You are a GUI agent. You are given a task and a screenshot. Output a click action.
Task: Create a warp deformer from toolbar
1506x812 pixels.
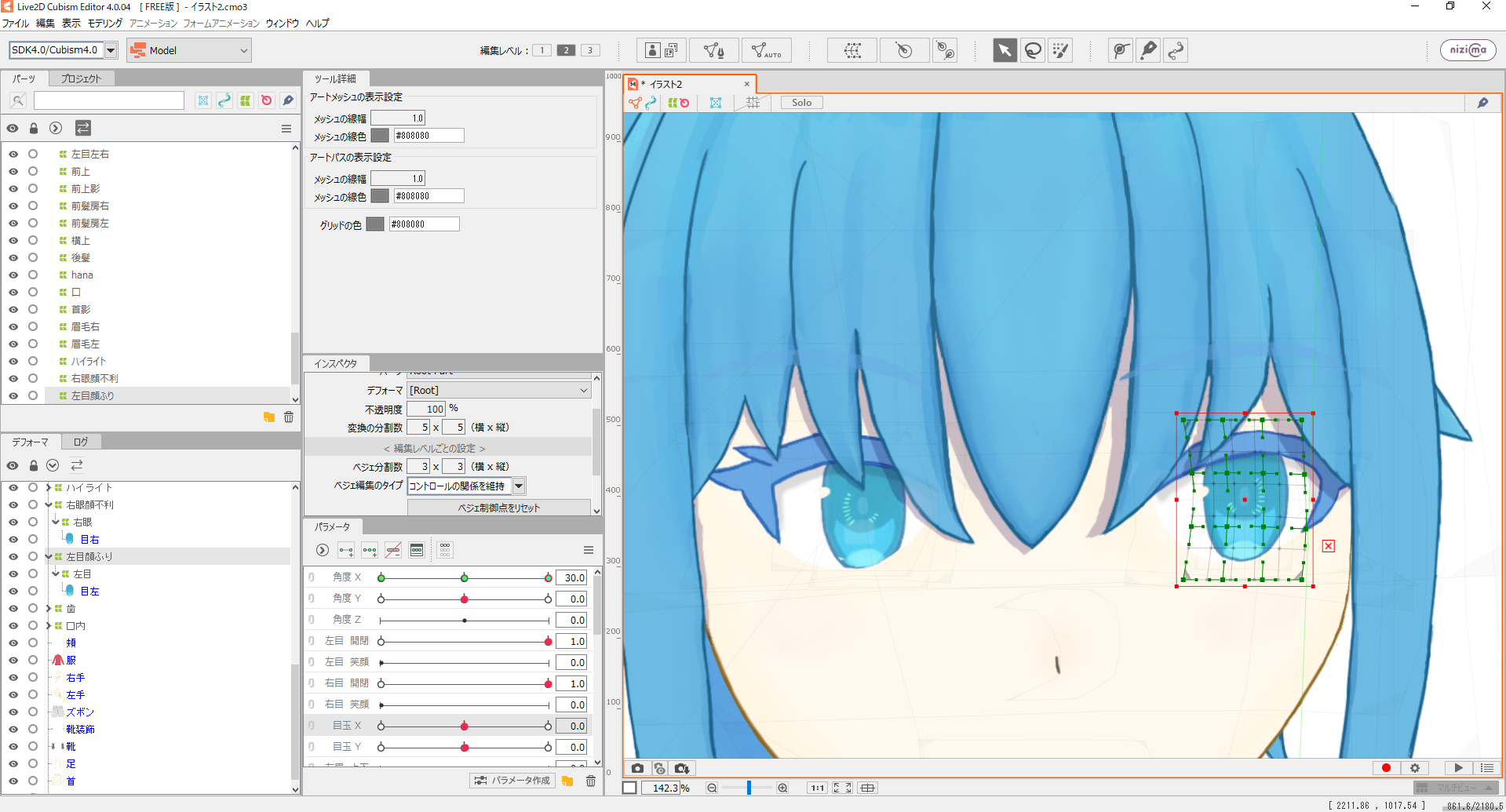pos(852,50)
